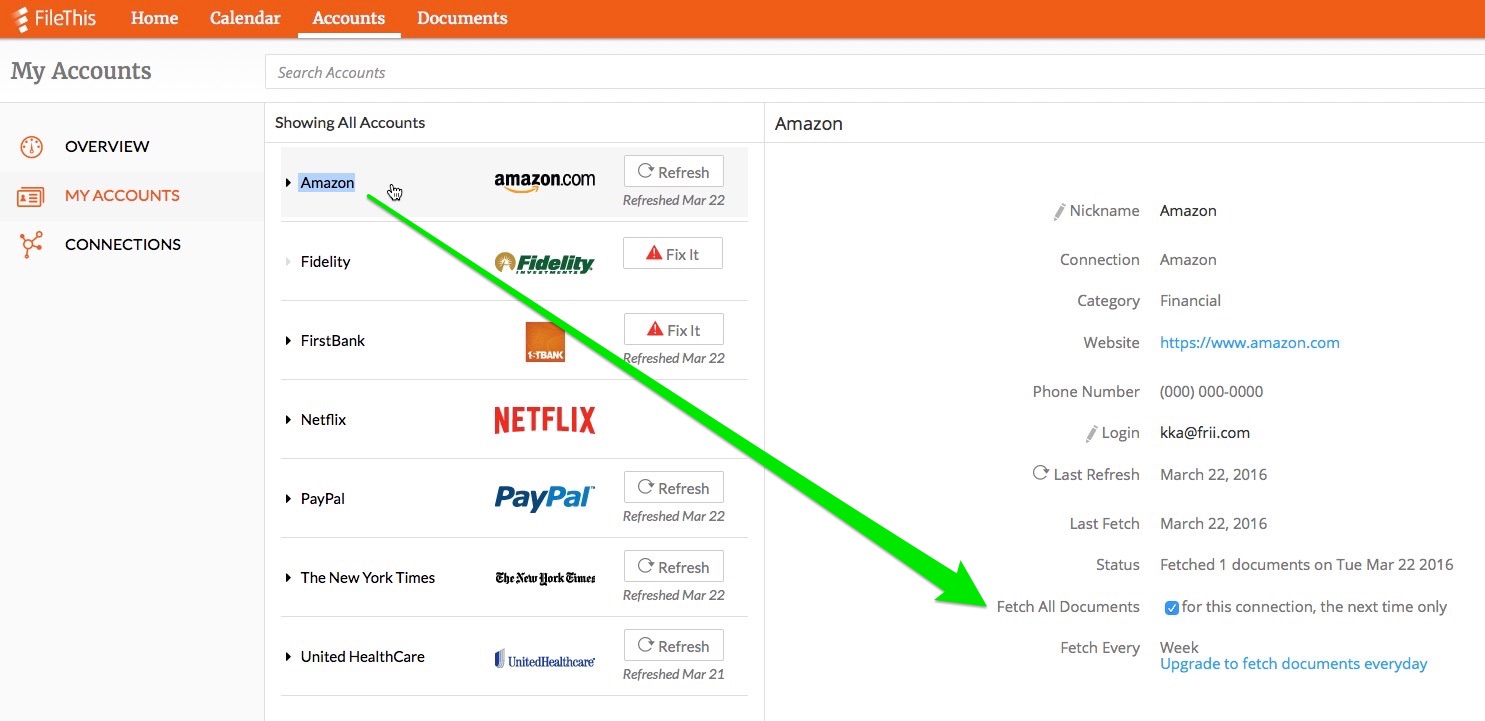Click the UnitedHealthcare logo
Screen dimensions: 1485x721
545,659
